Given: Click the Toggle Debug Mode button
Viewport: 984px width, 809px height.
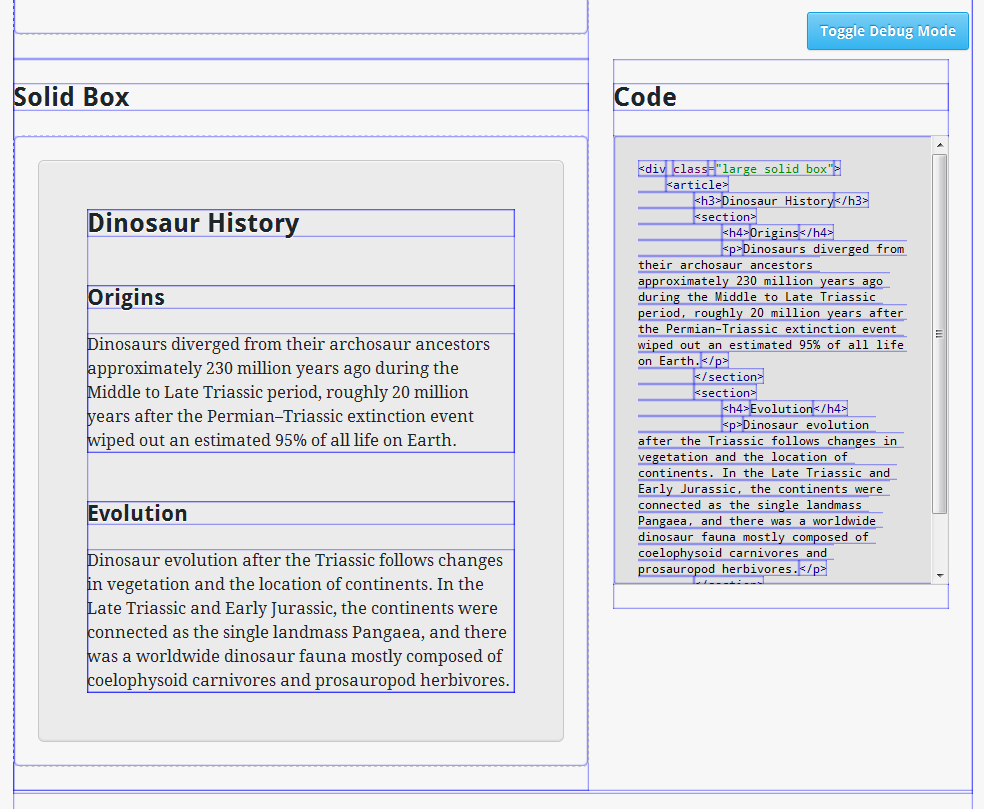Looking at the screenshot, I should pos(887,31).
